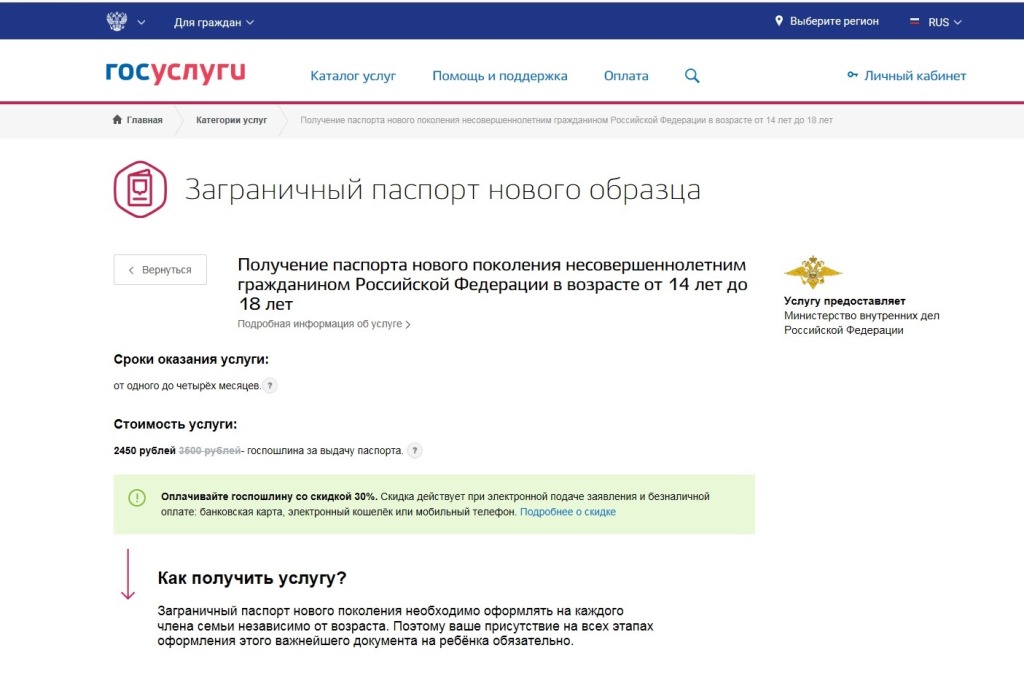1024x683 pixels.
Task: Click the passport icon beside page title
Action: pyautogui.click(x=140, y=189)
